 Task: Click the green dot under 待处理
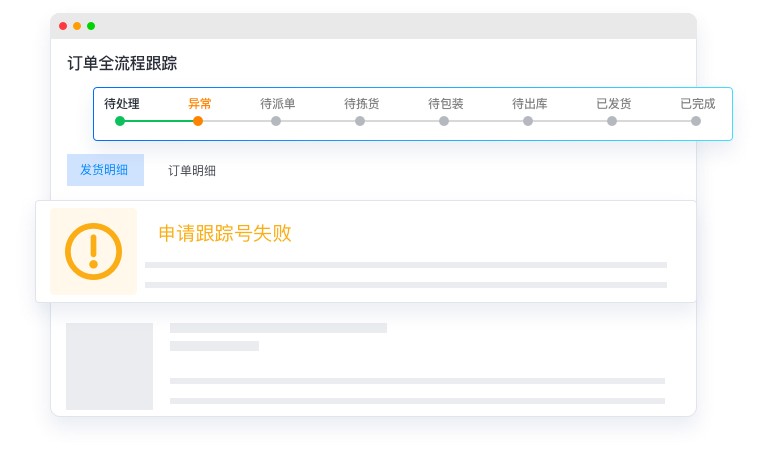(x=120, y=121)
